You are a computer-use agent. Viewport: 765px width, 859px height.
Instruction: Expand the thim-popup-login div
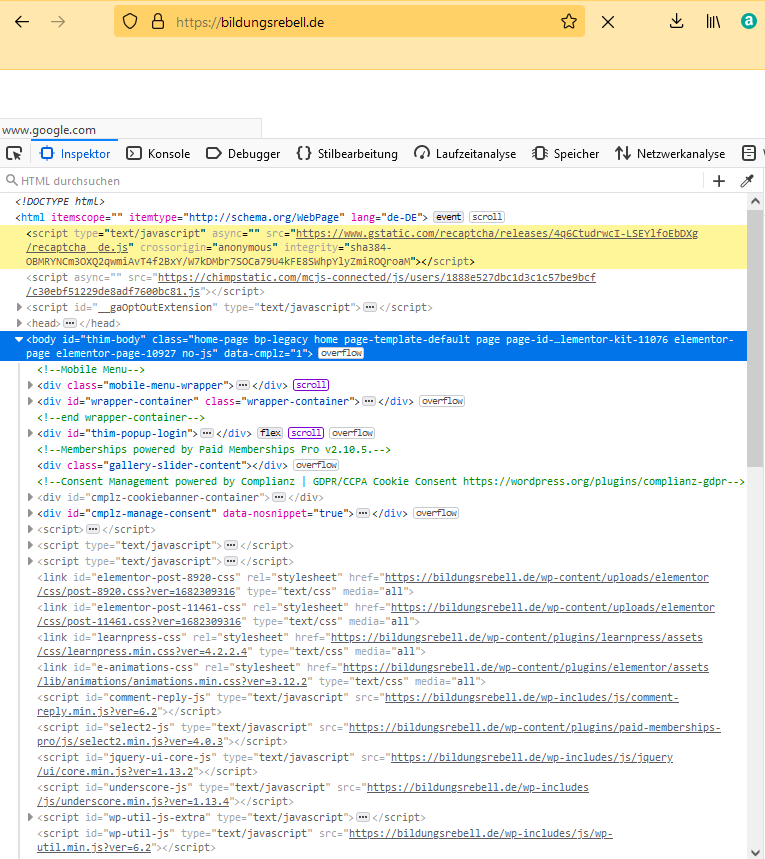[x=30, y=433]
